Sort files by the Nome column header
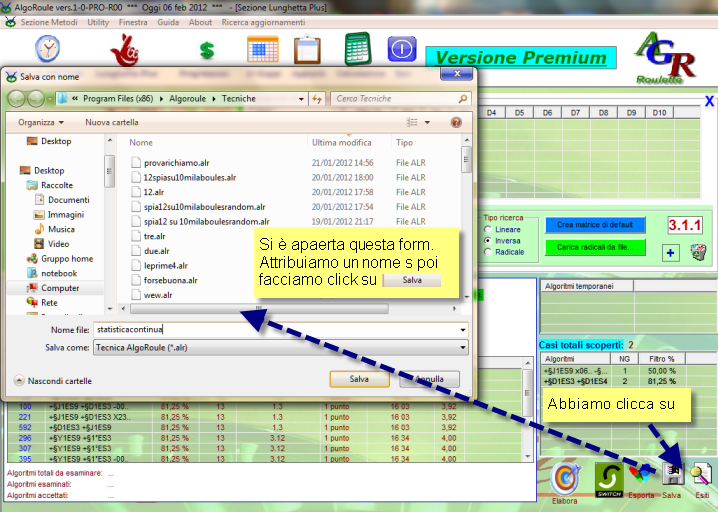 coord(141,142)
